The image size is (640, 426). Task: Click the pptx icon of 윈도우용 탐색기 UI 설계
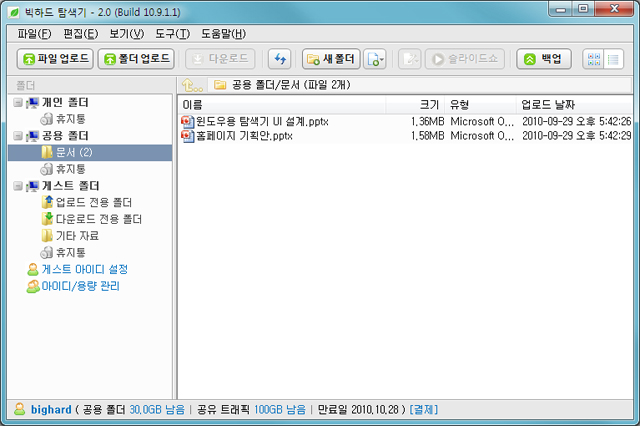coord(188,122)
